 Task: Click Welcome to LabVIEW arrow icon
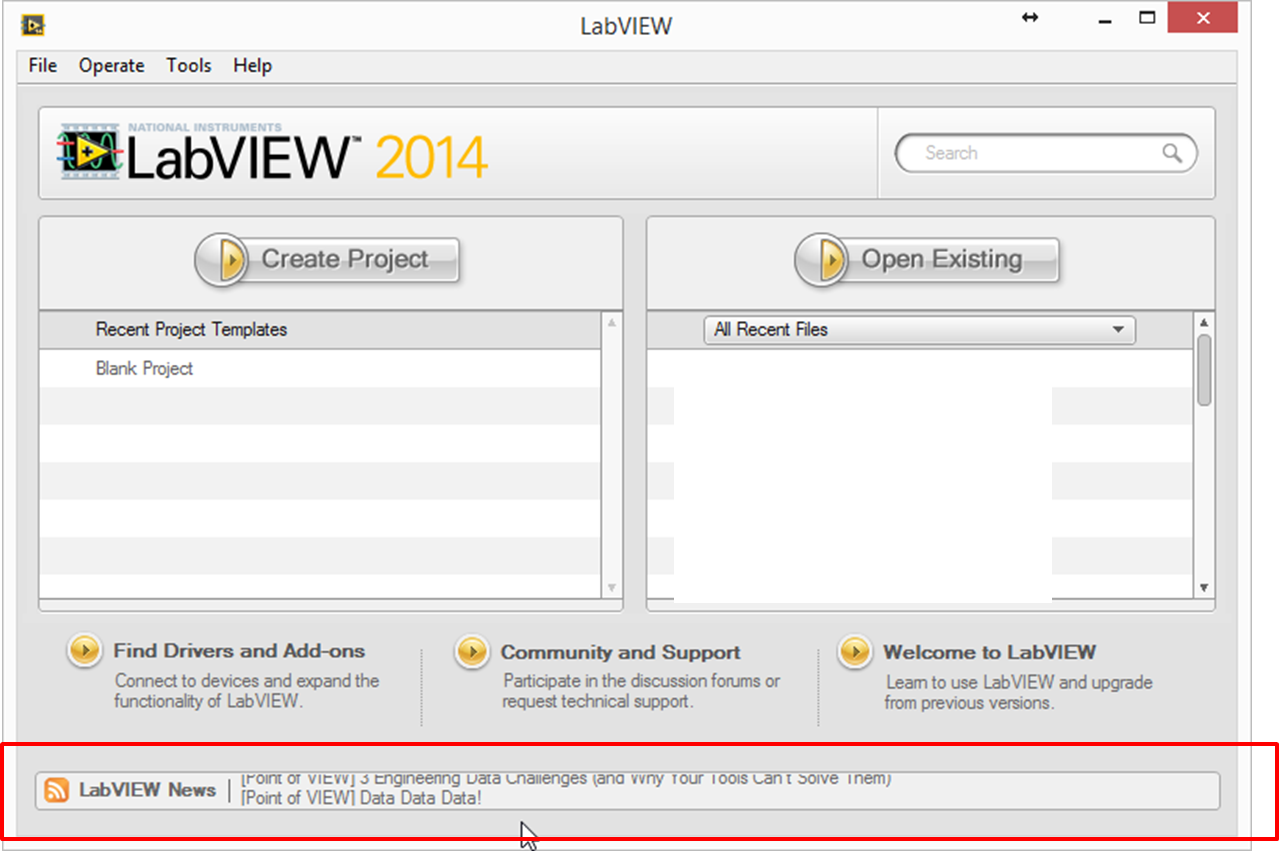[x=855, y=652]
